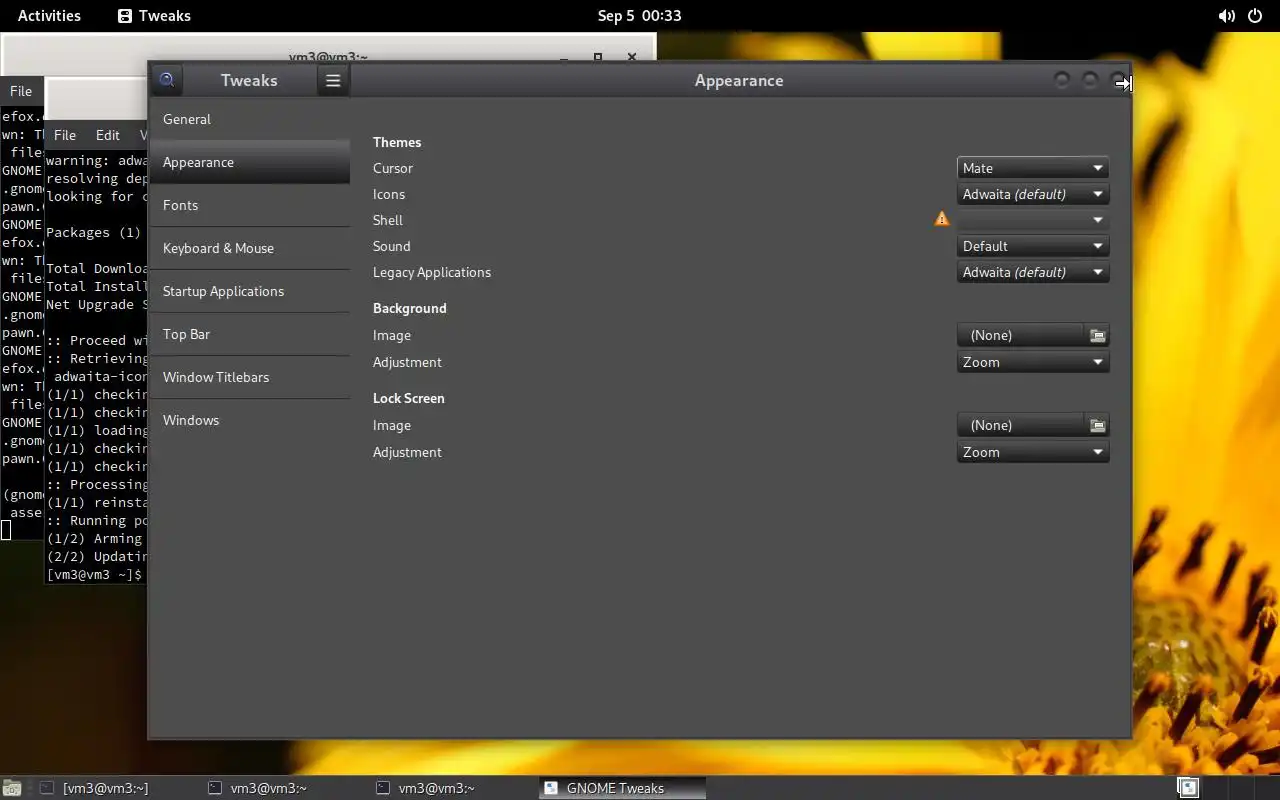Click the workspace switcher icon in taskbar

click(x=1187, y=788)
